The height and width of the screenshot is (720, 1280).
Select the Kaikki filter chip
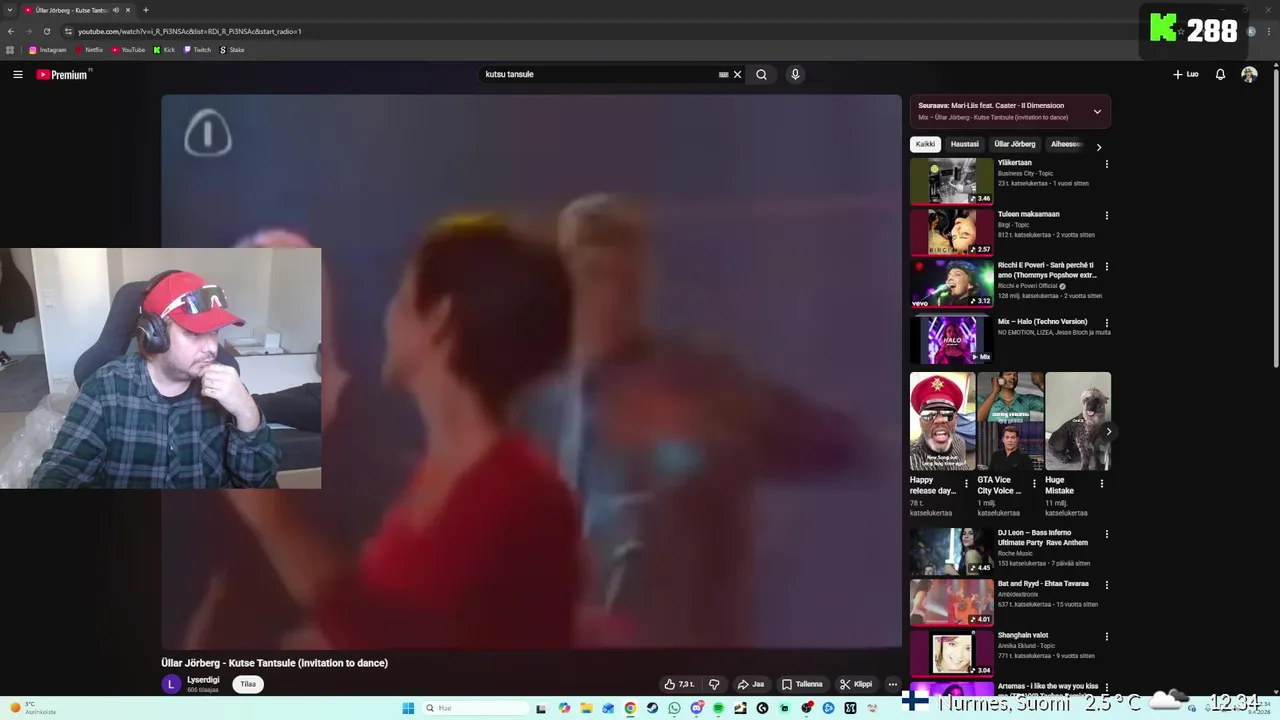(x=925, y=144)
